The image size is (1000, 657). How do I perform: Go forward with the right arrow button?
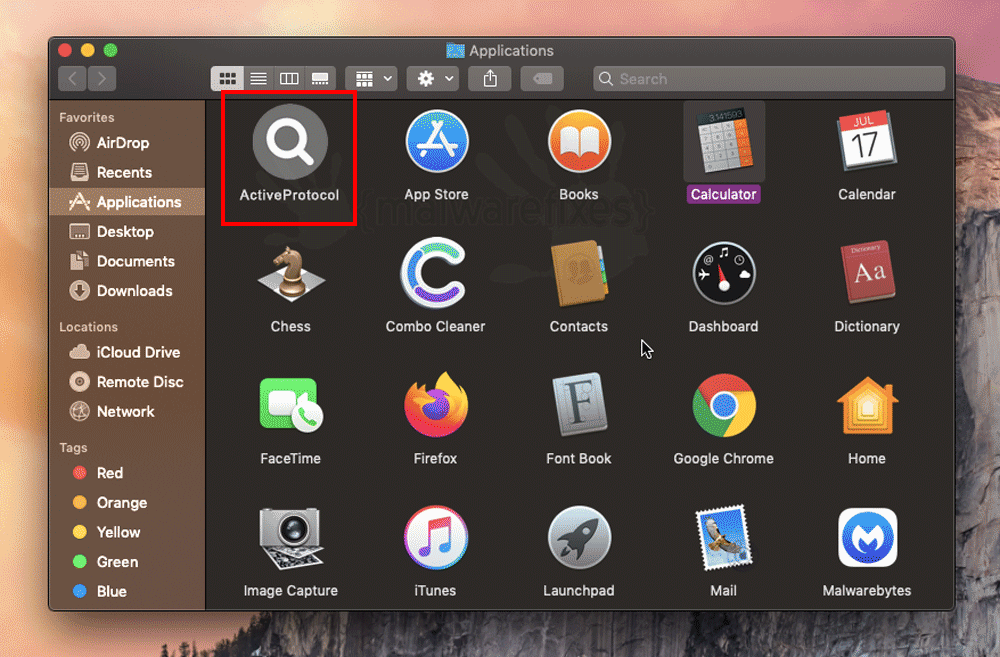102,78
